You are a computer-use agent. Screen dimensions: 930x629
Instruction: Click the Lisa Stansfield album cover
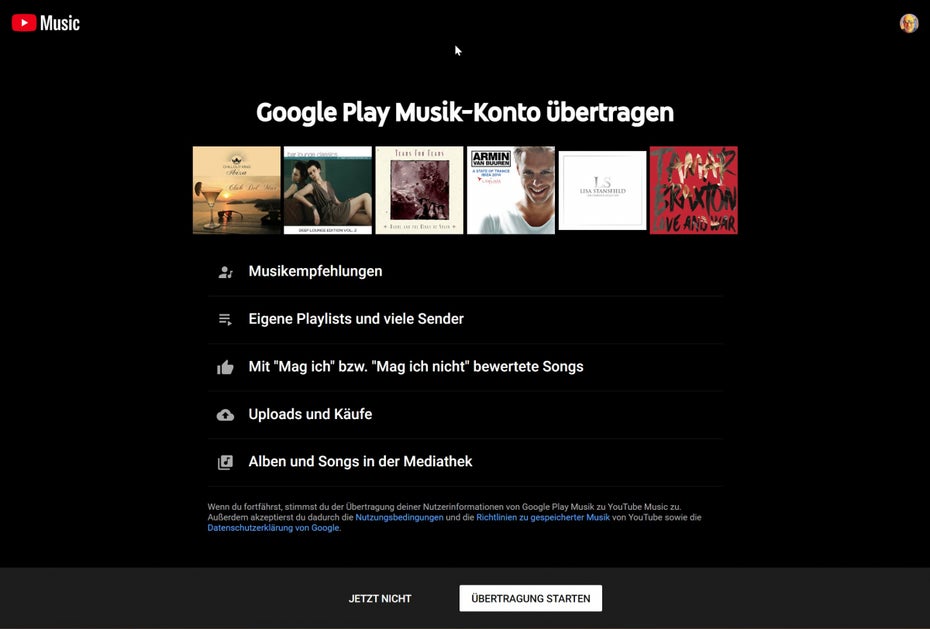[602, 190]
